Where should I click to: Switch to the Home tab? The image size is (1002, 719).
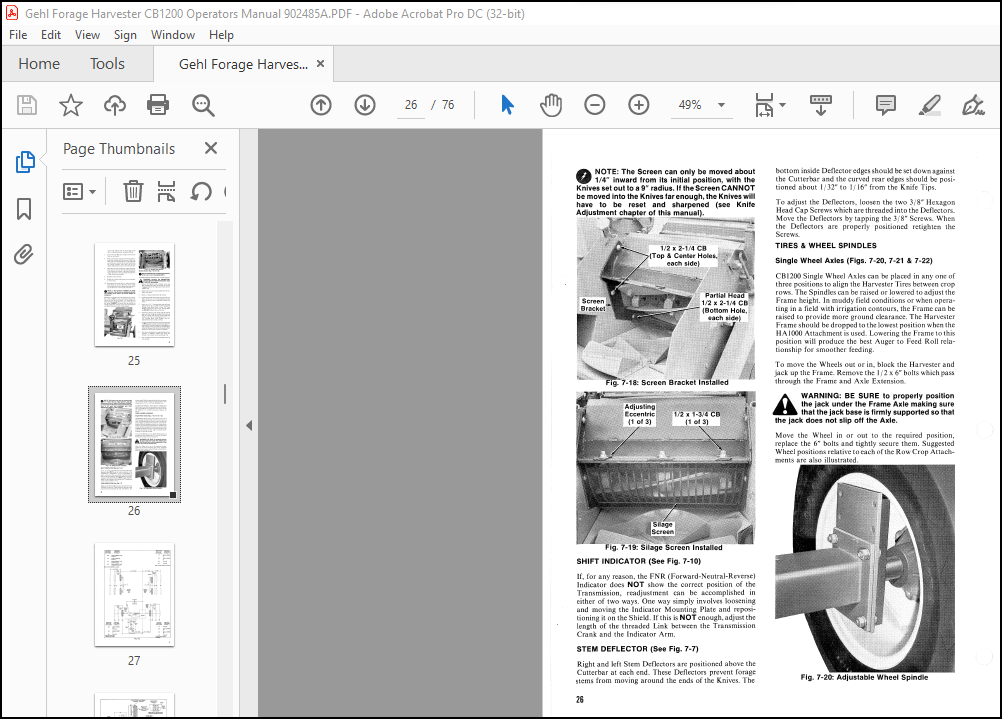click(x=39, y=64)
